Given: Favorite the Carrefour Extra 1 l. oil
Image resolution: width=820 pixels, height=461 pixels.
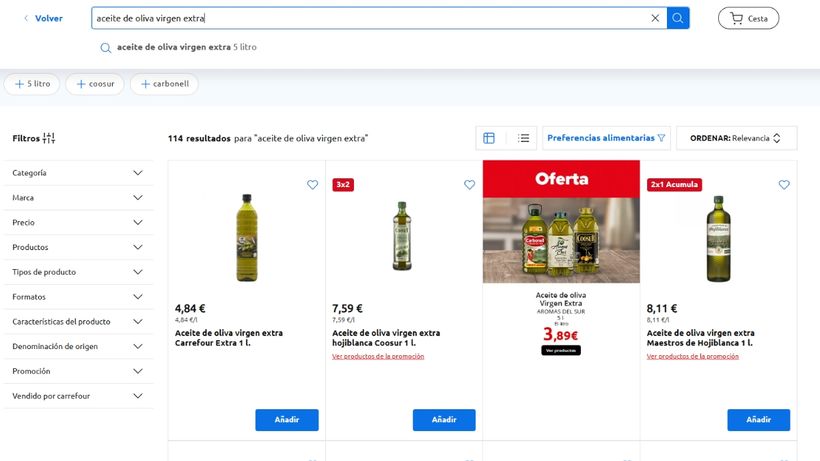Looking at the screenshot, I should 312,185.
